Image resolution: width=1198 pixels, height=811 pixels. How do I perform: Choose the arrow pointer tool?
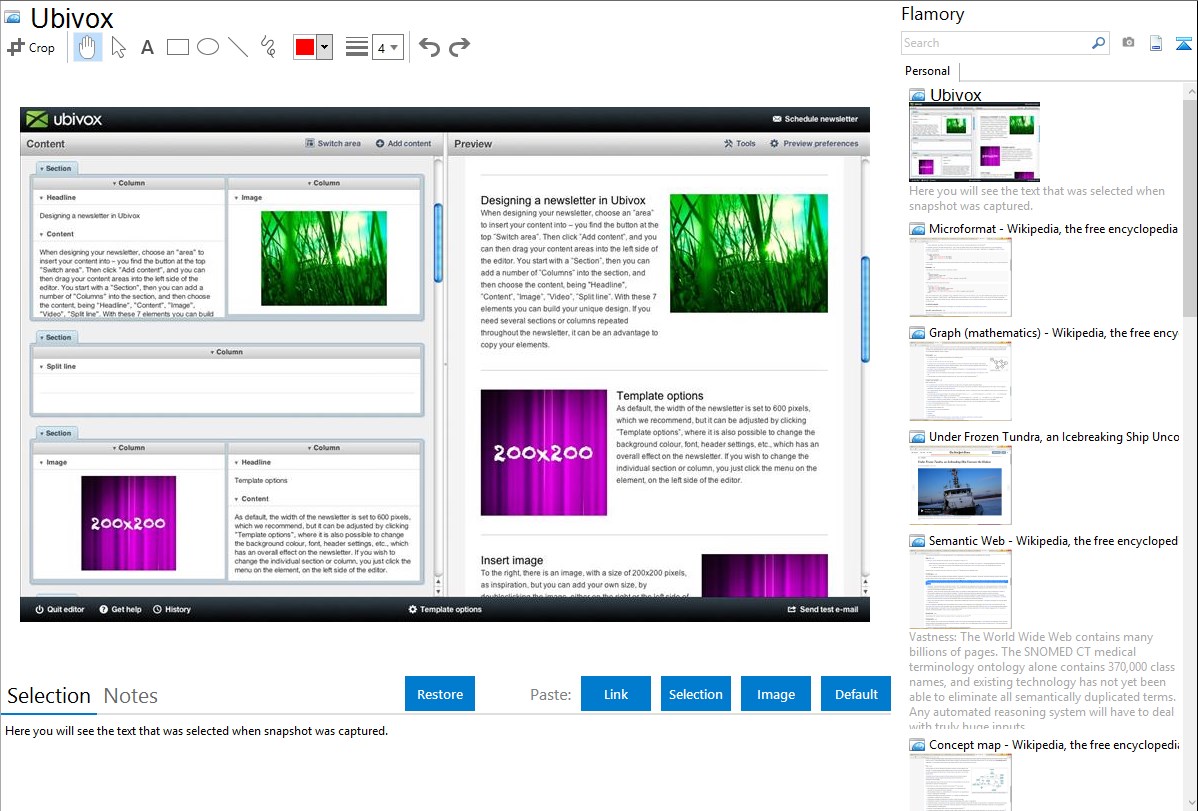click(118, 47)
